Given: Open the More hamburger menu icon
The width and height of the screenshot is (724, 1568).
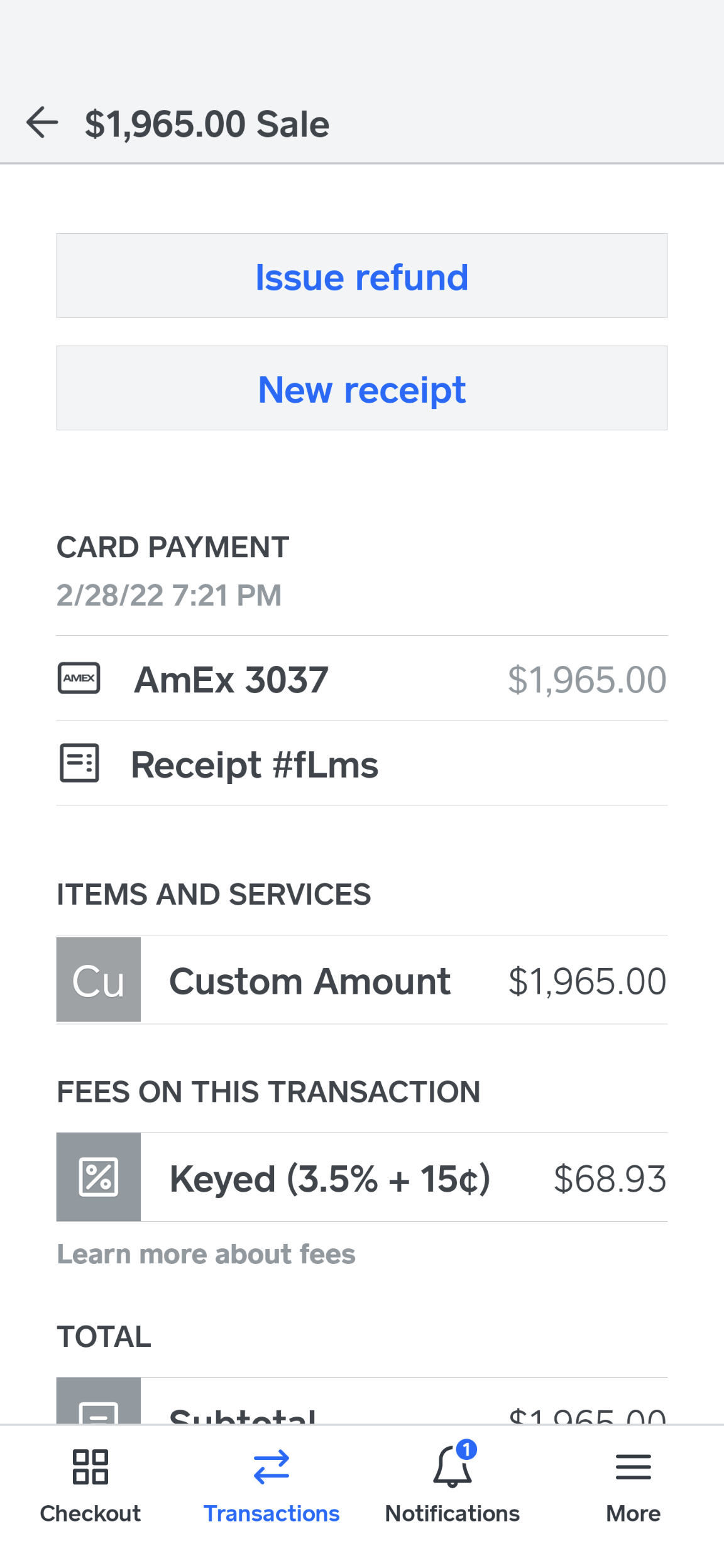Looking at the screenshot, I should tap(633, 1467).
